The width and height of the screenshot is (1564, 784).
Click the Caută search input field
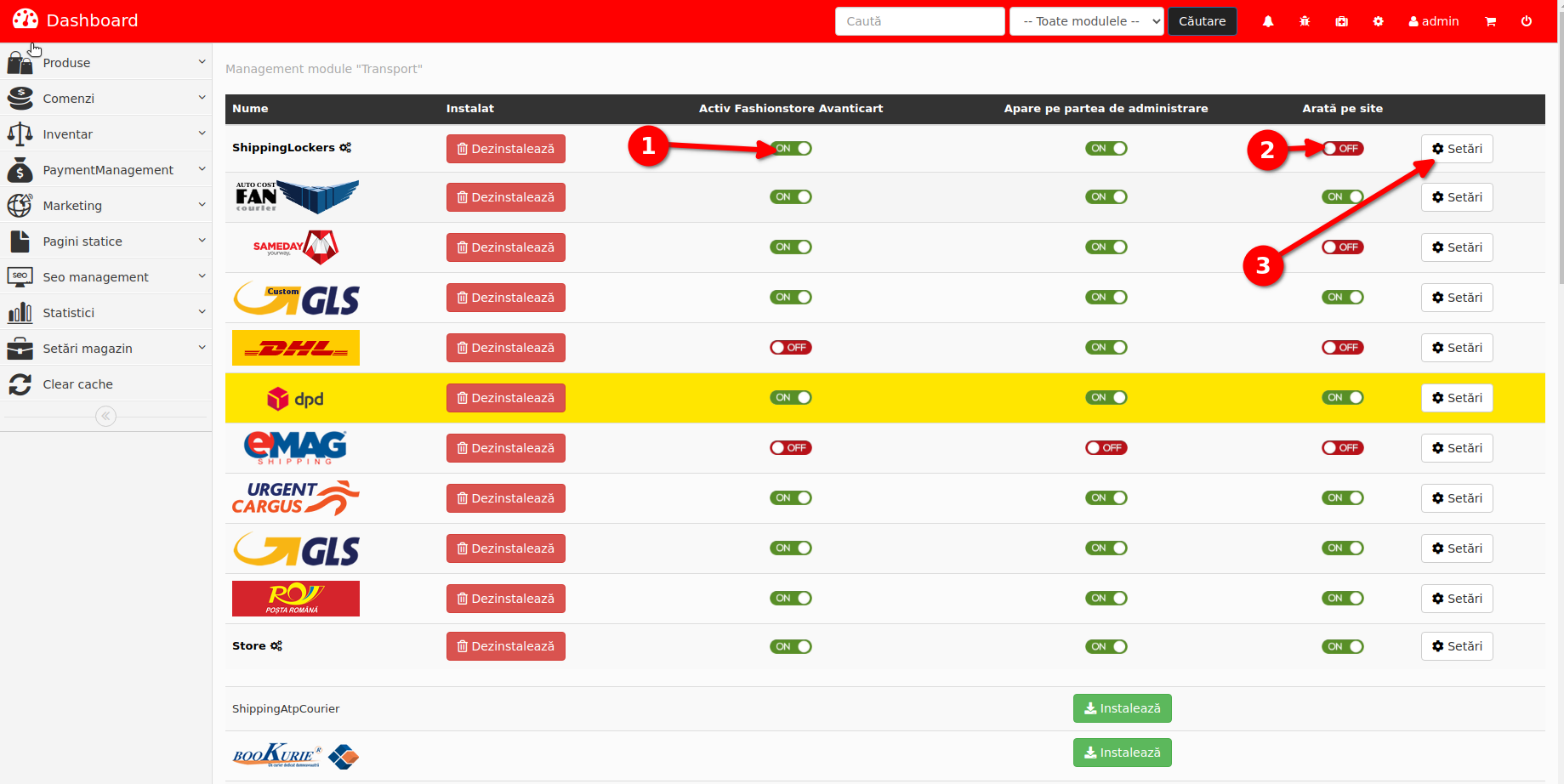(920, 21)
